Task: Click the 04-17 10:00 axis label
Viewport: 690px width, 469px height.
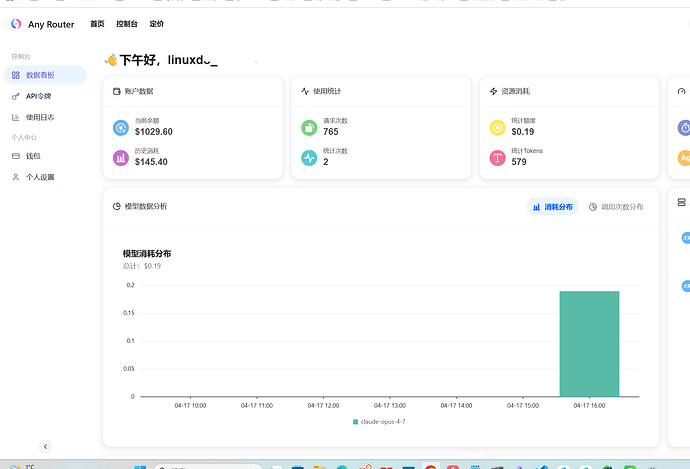Action: pos(190,405)
